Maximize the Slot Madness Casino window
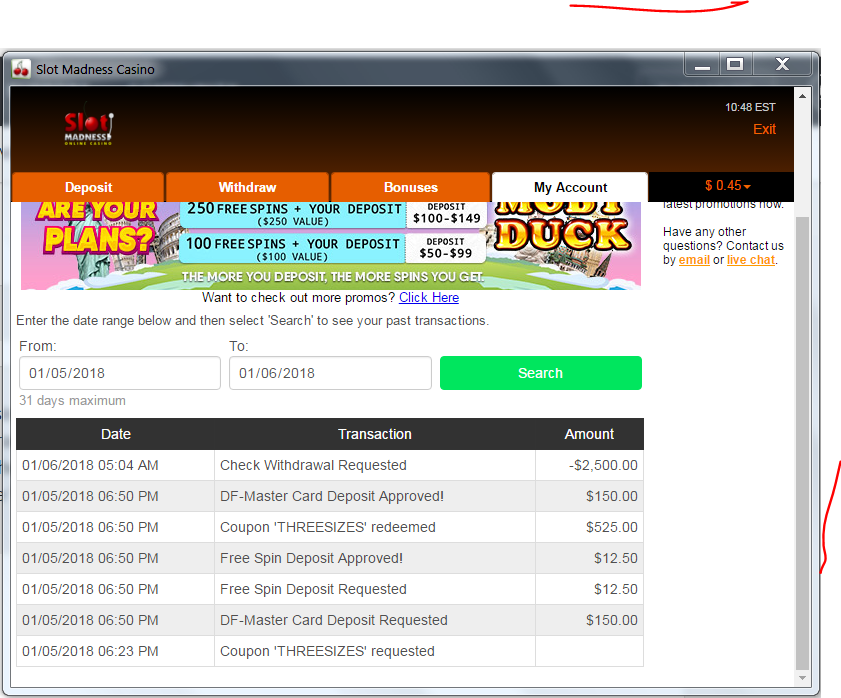Image resolution: width=841 pixels, height=698 pixels. point(735,64)
